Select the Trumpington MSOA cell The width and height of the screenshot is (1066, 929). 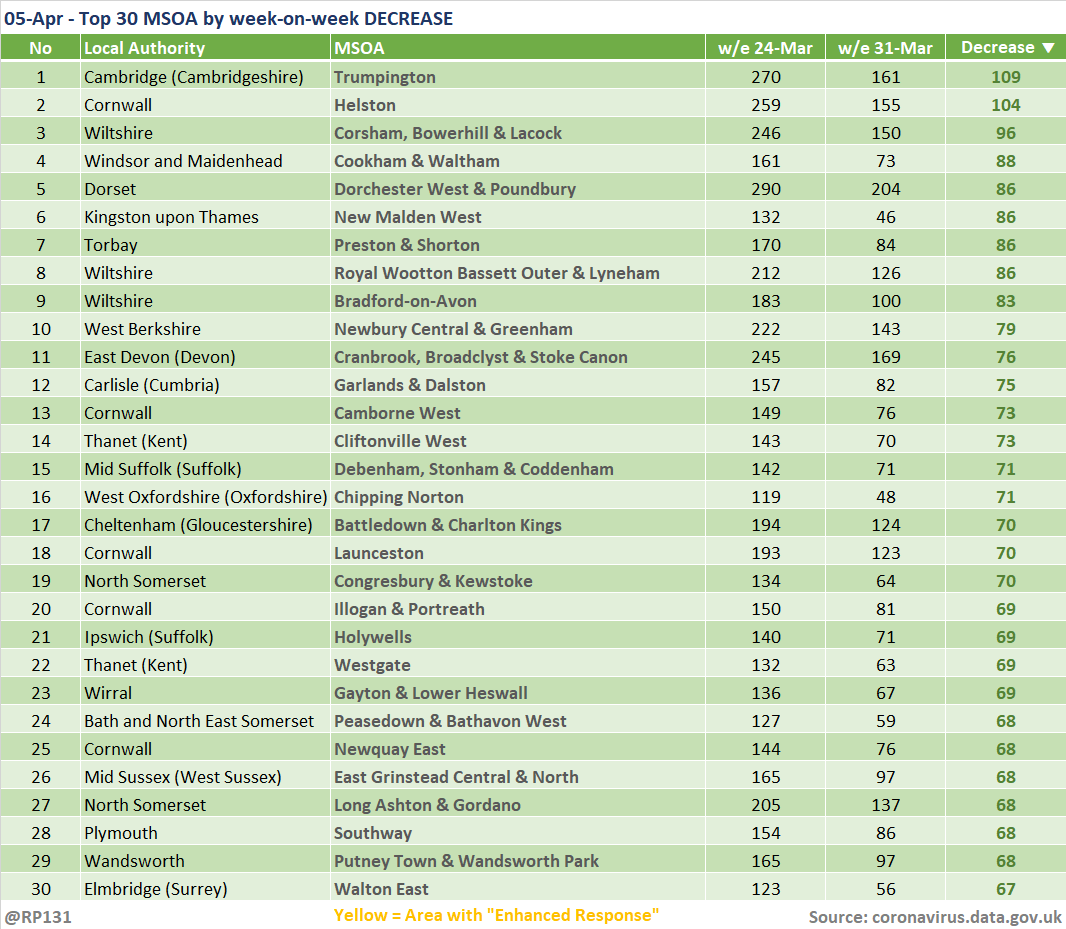385,77
